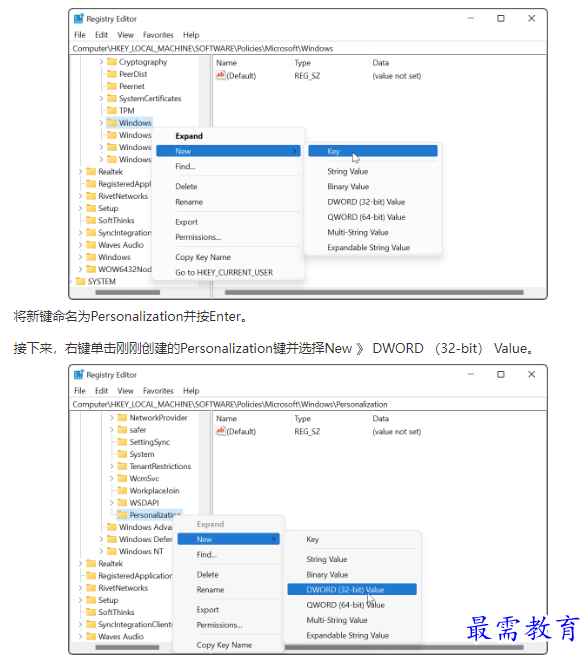Click the RivetNetworks folder icon in bottom window
This screenshot has height=660, width=588.
click(x=91, y=588)
